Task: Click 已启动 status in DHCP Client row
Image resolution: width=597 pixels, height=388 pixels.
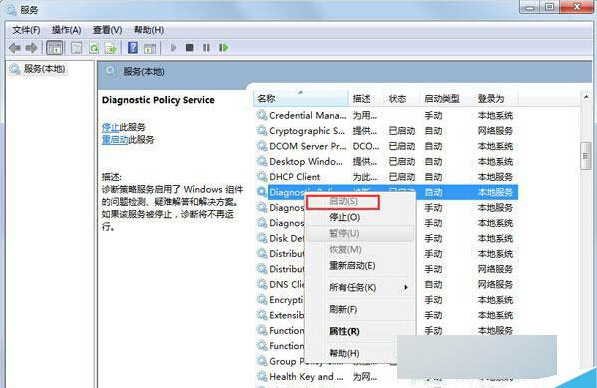Action: pyautogui.click(x=402, y=177)
